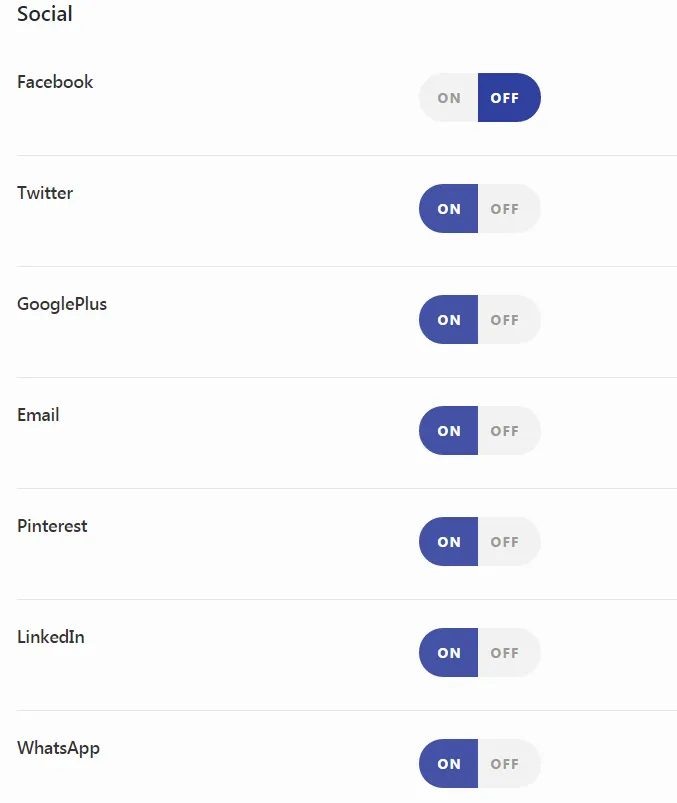
Task: Click the ON side of the LinkedIn toggle
Action: tap(449, 653)
